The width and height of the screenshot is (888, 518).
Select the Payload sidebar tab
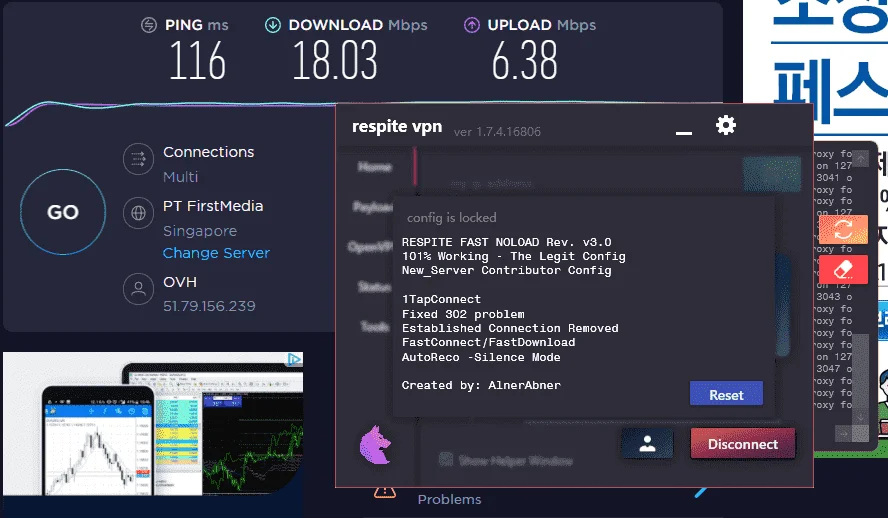click(x=373, y=207)
